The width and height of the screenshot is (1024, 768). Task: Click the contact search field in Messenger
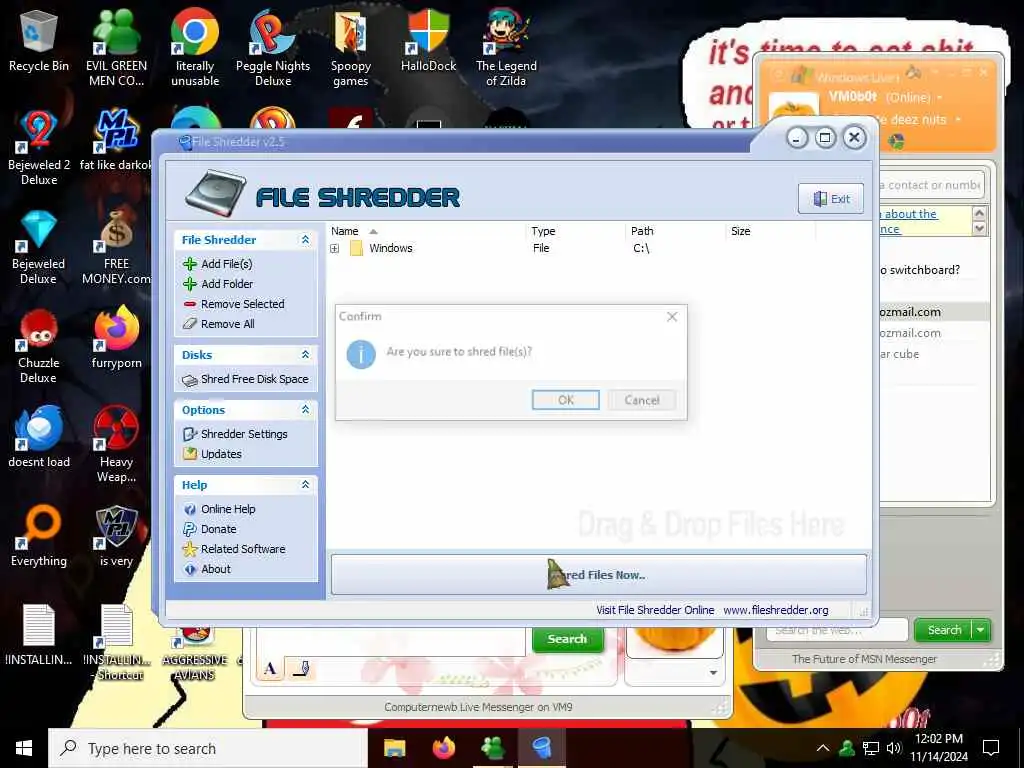point(931,185)
